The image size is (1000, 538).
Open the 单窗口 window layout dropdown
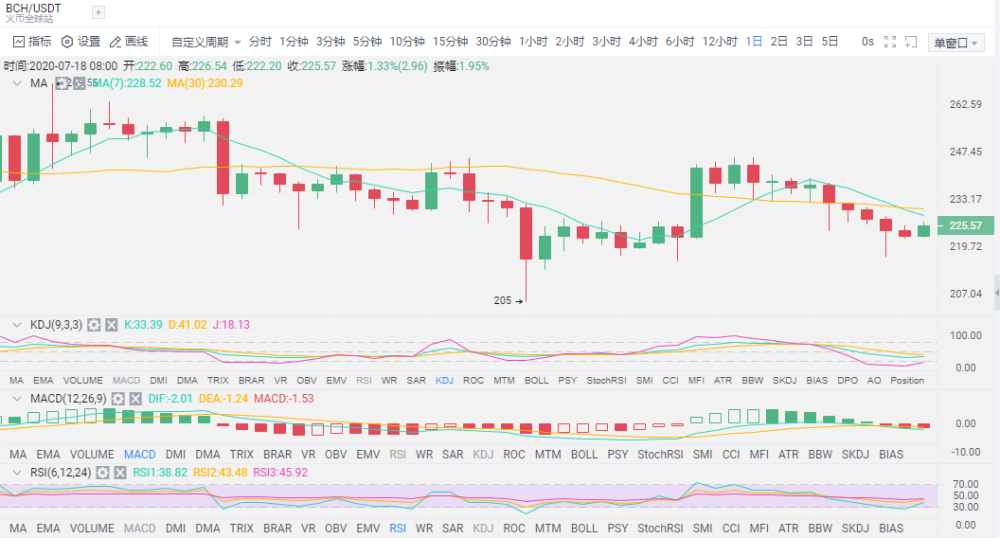point(956,43)
